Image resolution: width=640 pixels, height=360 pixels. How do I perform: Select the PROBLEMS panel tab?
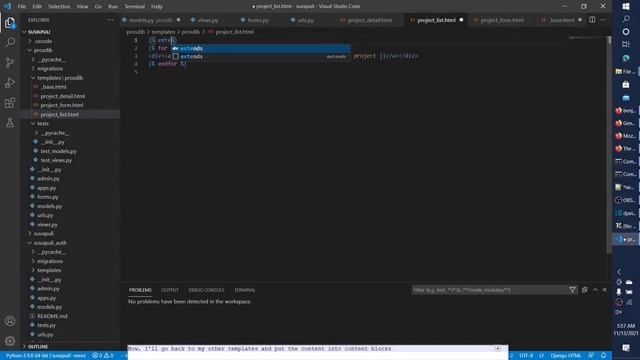(140, 290)
